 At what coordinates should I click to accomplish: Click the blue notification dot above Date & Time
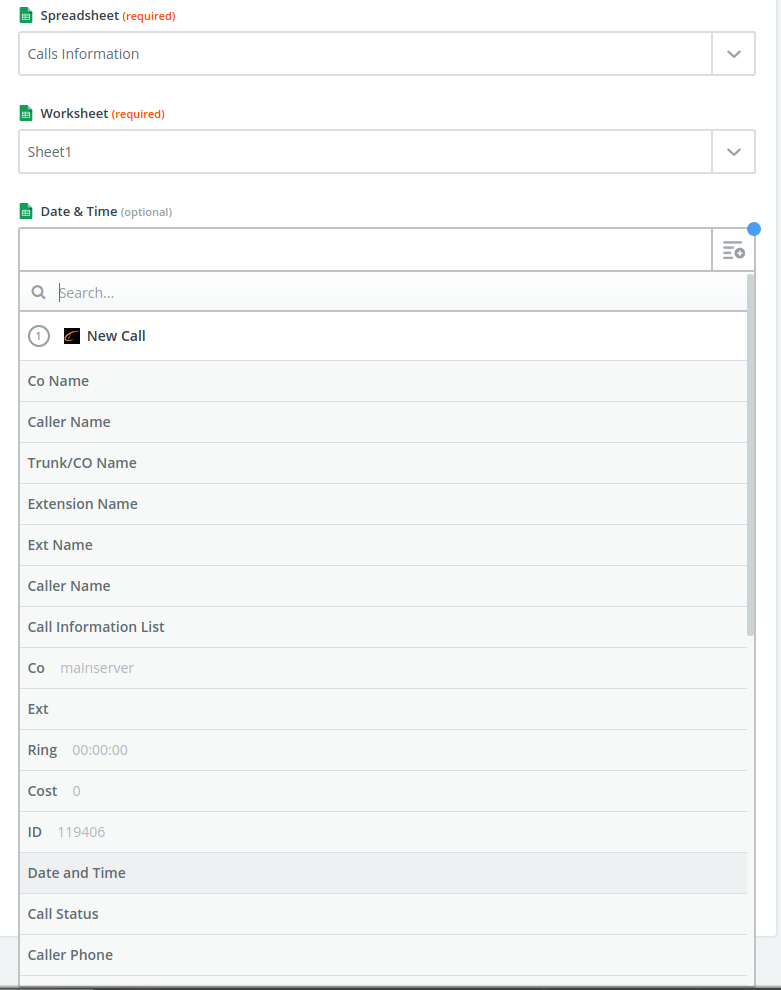tap(753, 229)
